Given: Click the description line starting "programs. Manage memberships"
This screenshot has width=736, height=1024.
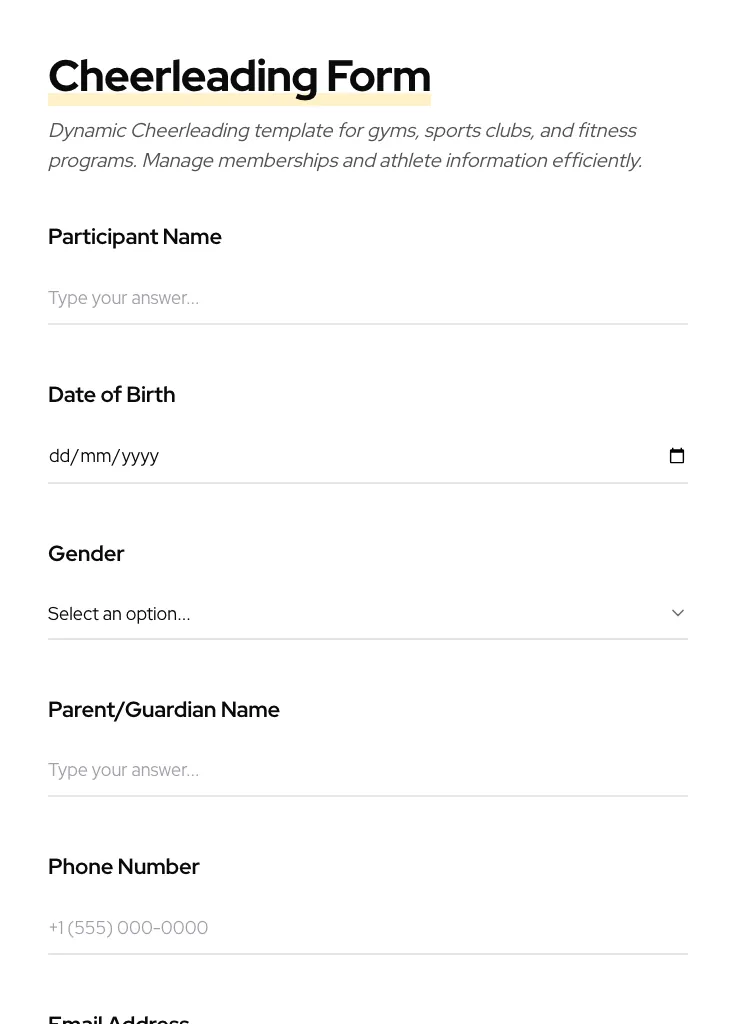Looking at the screenshot, I should click(x=345, y=161).
